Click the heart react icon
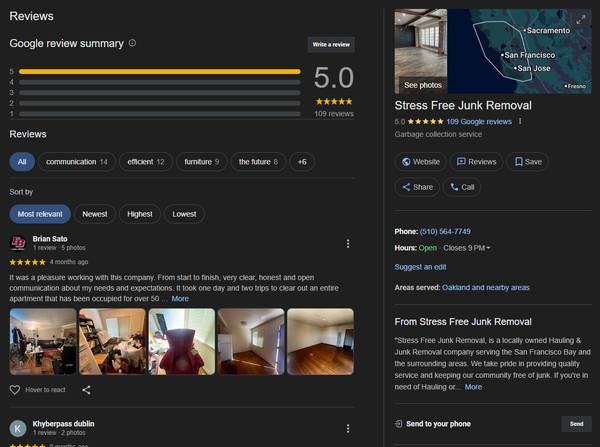Viewport: 600px width, 447px height. (x=15, y=390)
